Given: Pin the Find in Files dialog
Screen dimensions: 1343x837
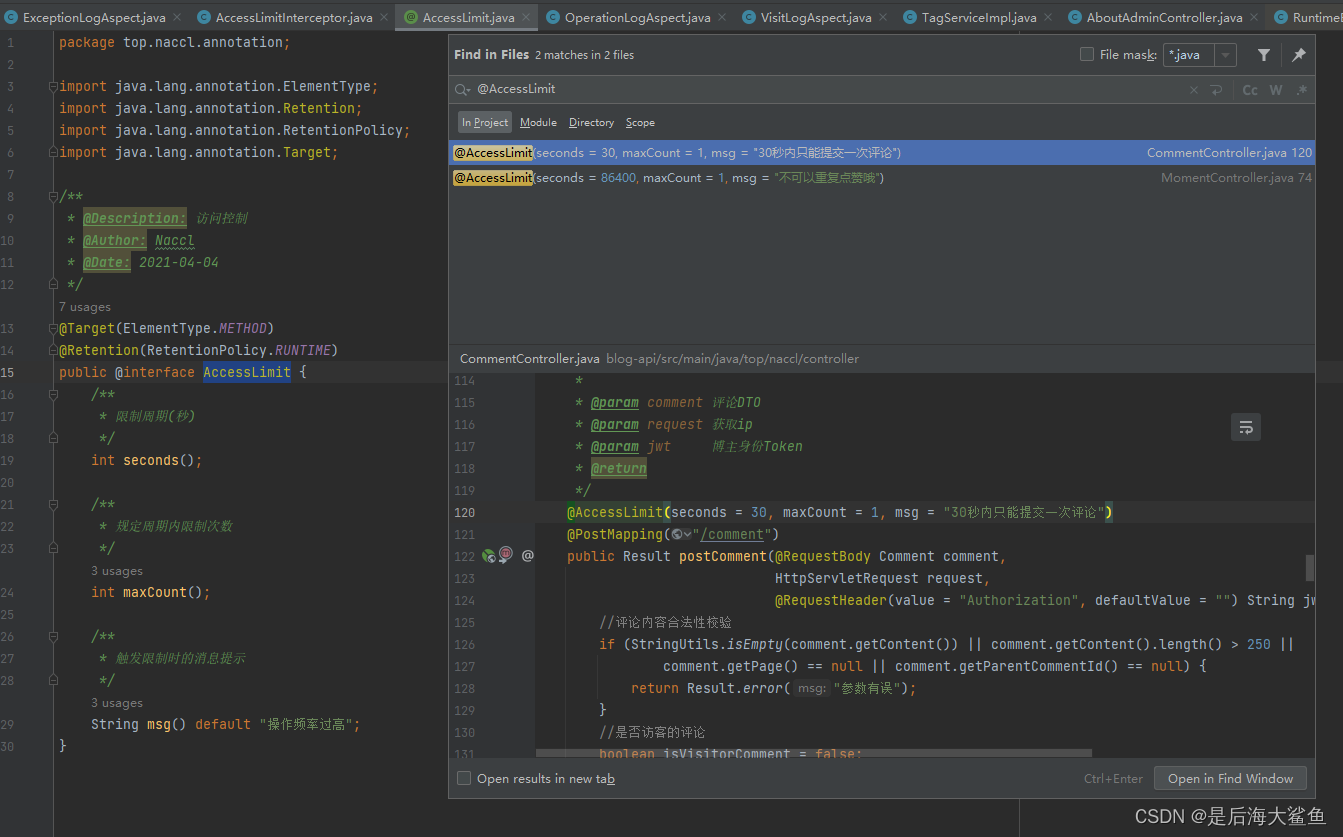Looking at the screenshot, I should [x=1299, y=55].
